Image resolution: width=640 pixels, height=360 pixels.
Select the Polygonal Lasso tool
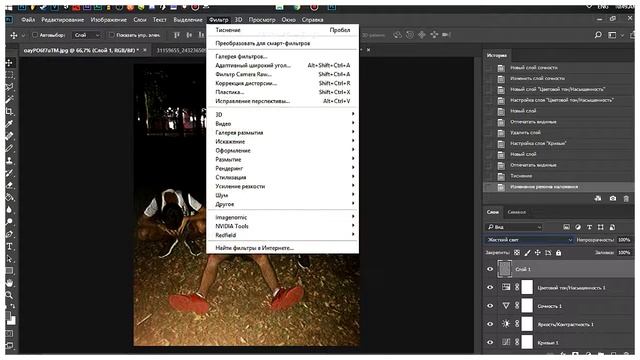[9, 87]
